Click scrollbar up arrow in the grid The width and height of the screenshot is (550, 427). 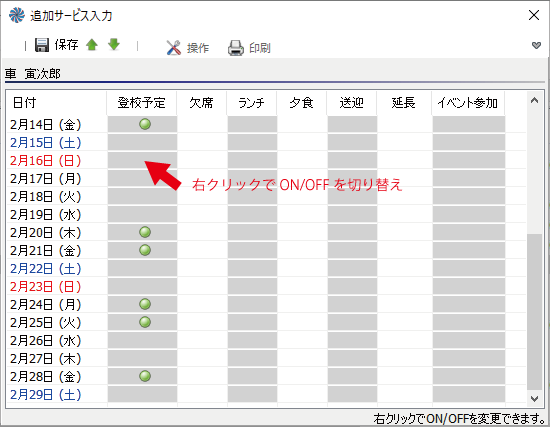(x=534, y=101)
